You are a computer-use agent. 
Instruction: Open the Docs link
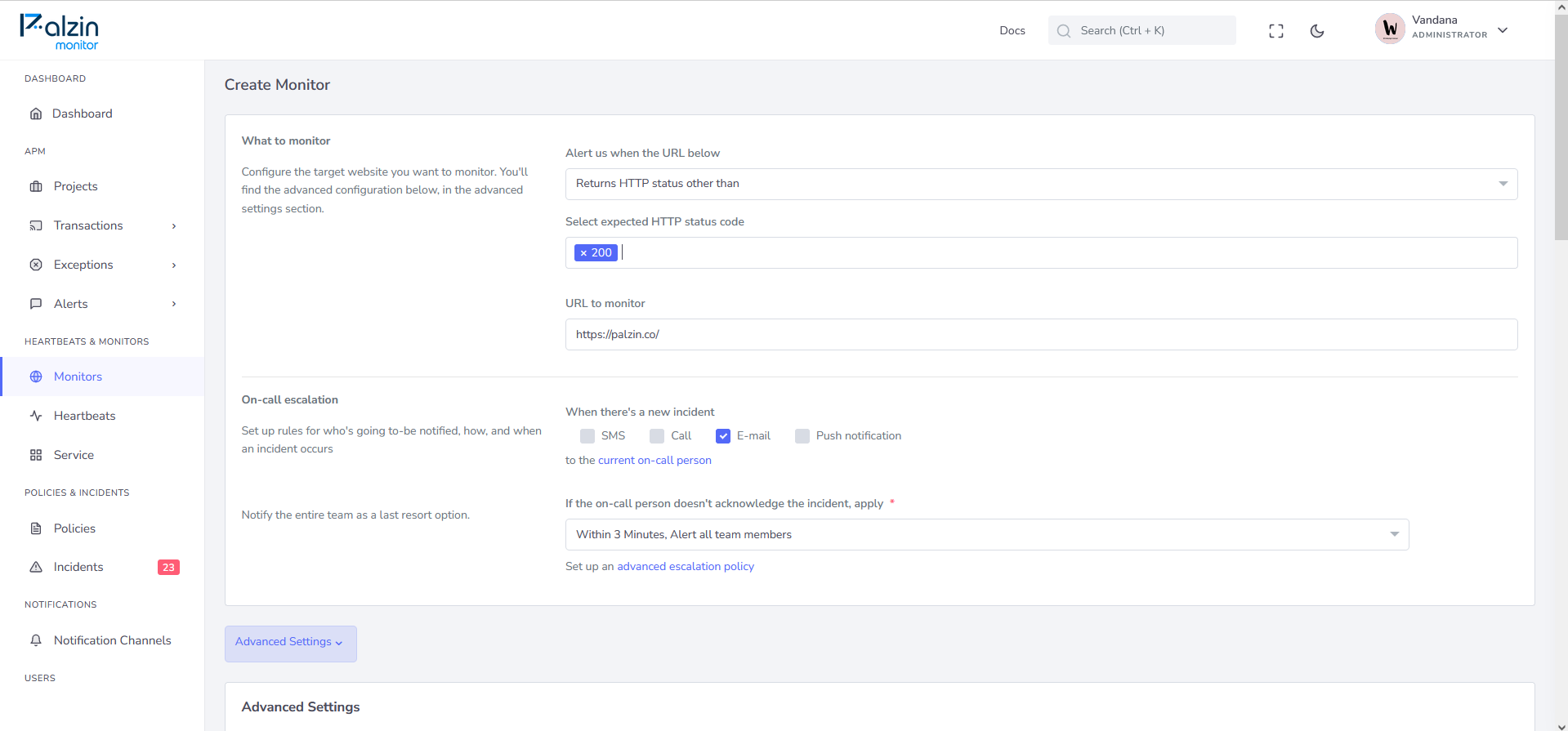click(x=1012, y=31)
